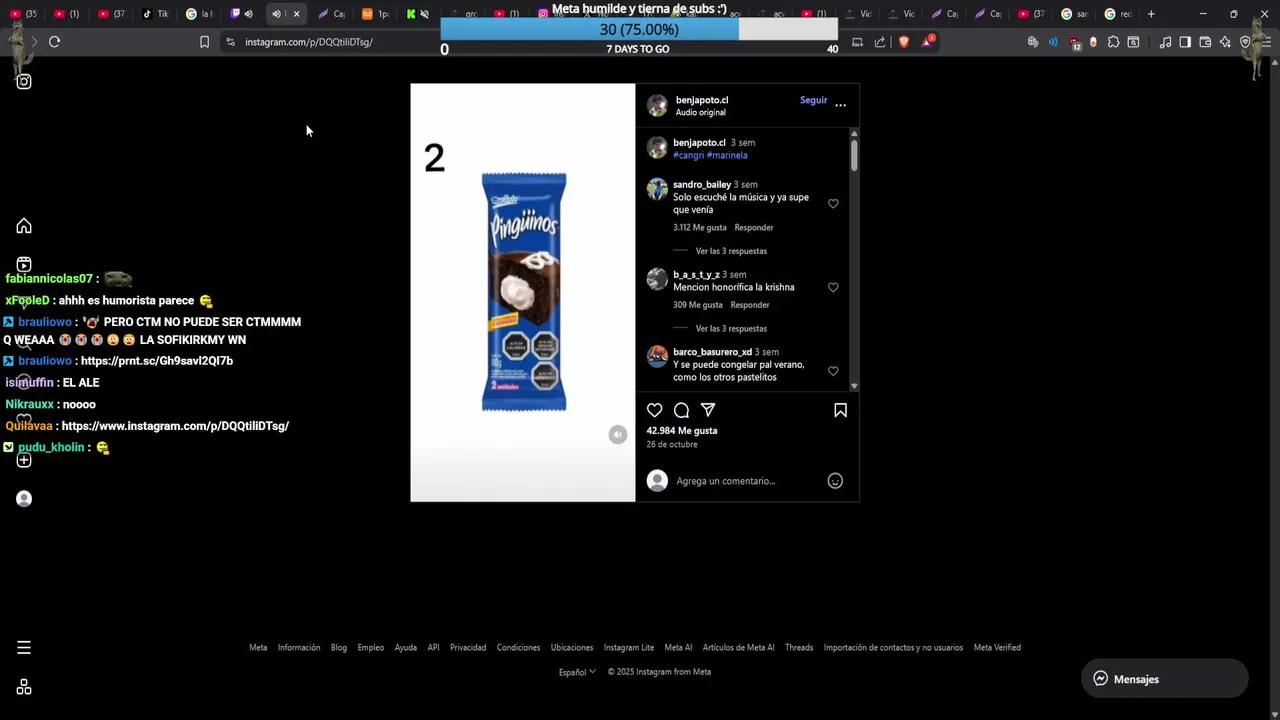The width and height of the screenshot is (1280, 720).
Task: Open the Mensajes messenger button
Action: pos(1164,679)
